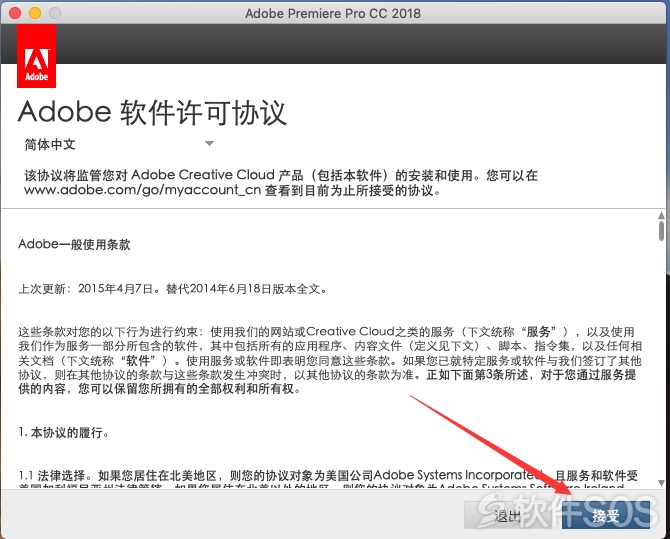Click the window title 'Adobe Premiere Pro CC 2018'
Viewport: 670px width, 539px height.
(333, 13)
